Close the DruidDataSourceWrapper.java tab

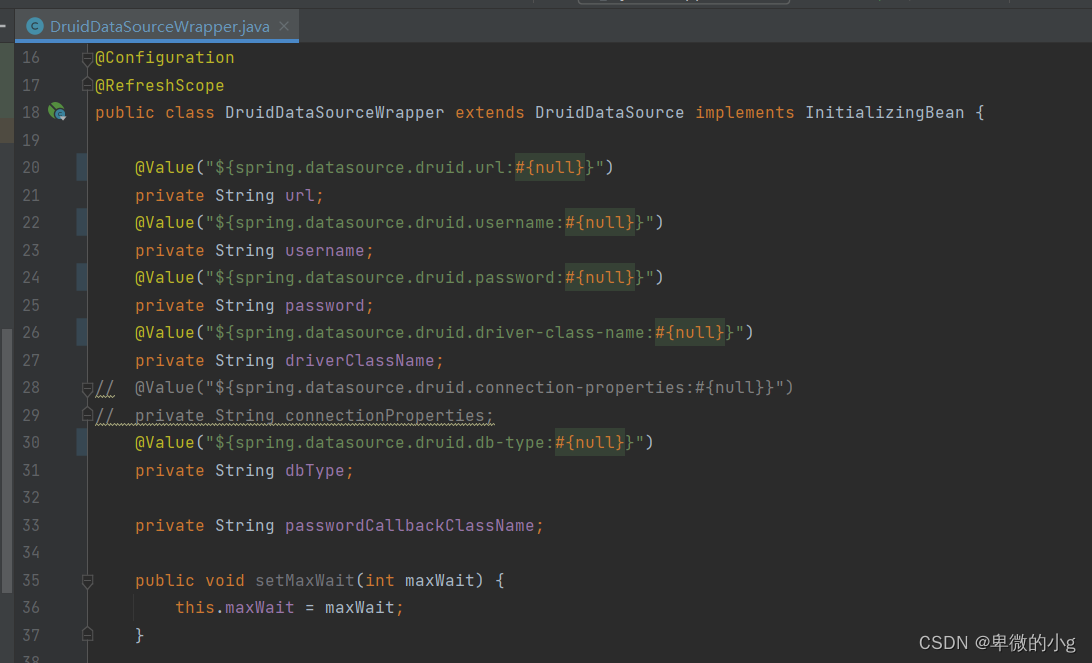point(284,26)
